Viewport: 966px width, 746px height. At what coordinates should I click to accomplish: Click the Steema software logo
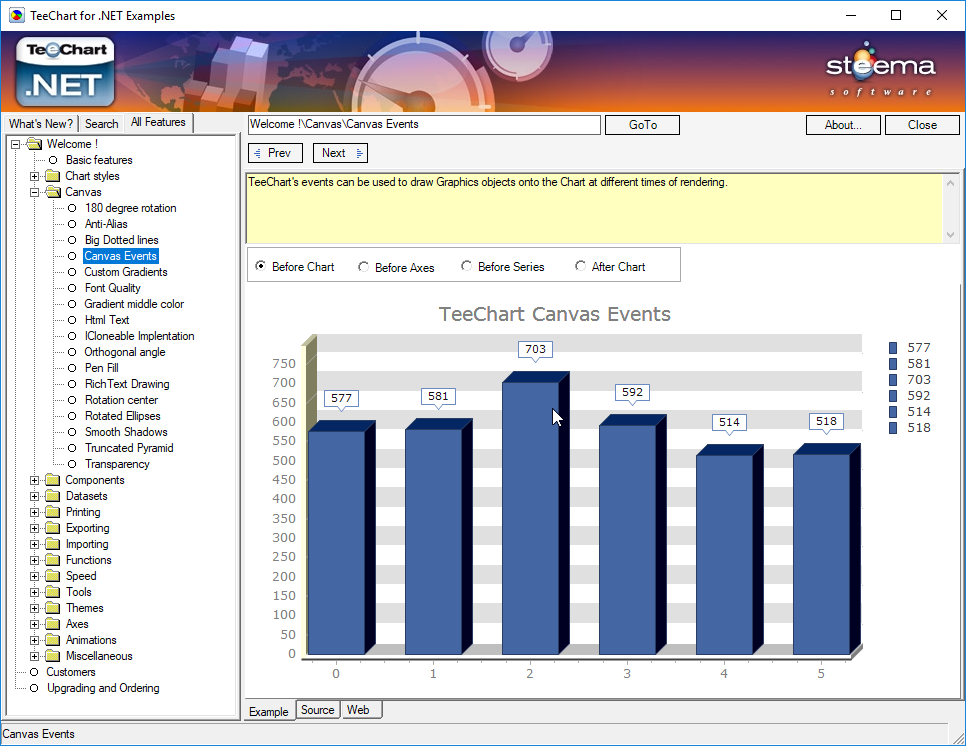pos(881,69)
